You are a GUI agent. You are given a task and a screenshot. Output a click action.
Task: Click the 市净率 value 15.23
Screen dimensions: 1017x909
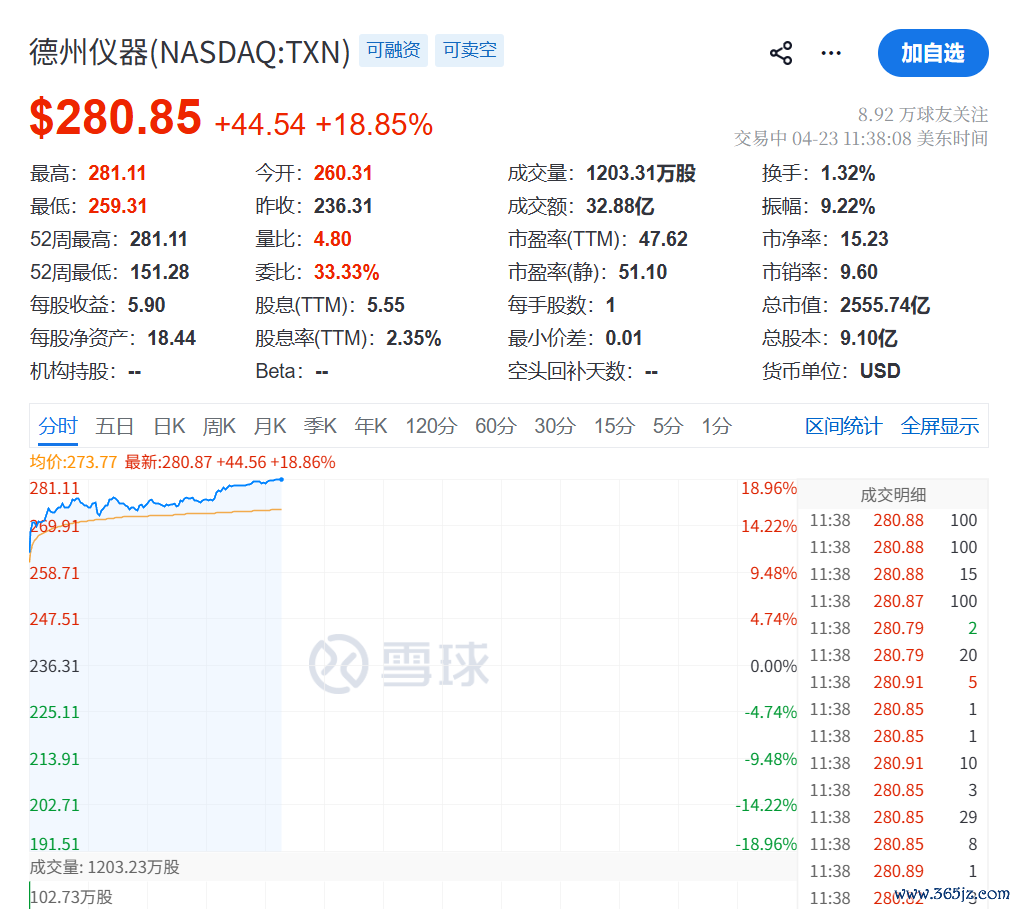pyautogui.click(x=865, y=239)
